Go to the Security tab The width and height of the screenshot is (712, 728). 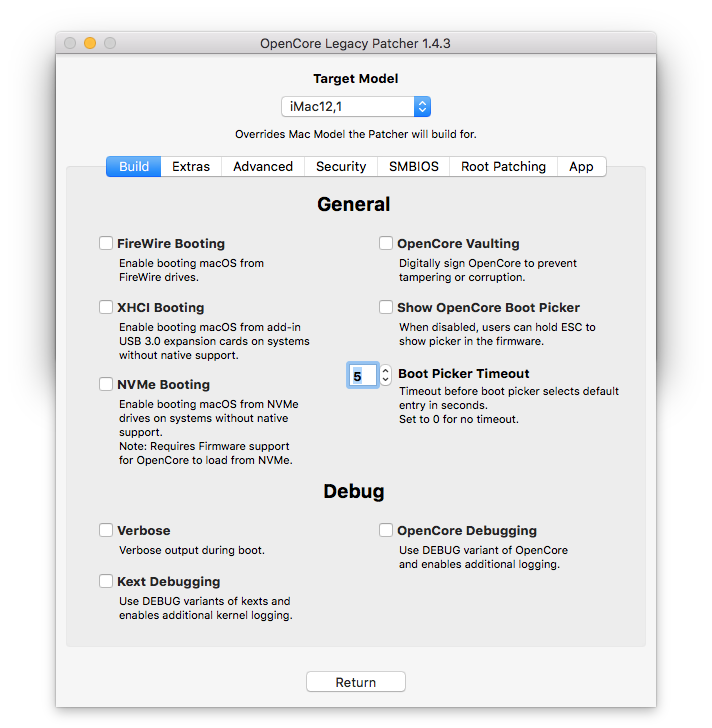point(341,167)
